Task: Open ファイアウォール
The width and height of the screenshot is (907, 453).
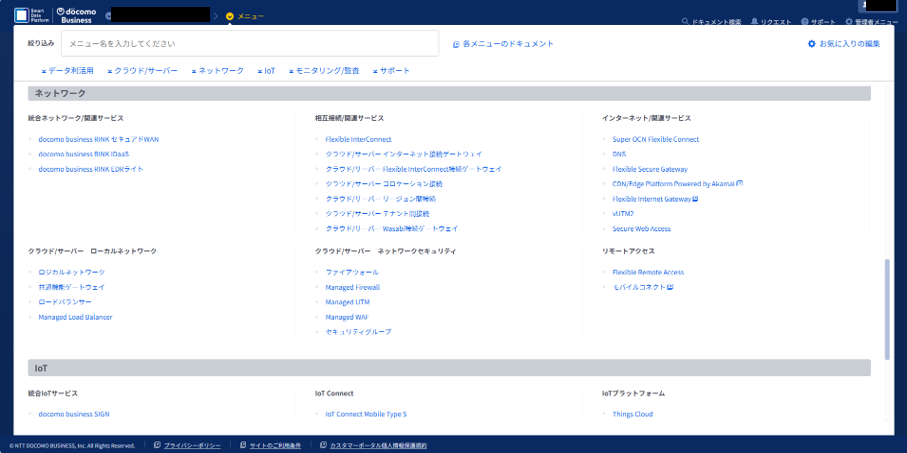Action: (x=352, y=272)
